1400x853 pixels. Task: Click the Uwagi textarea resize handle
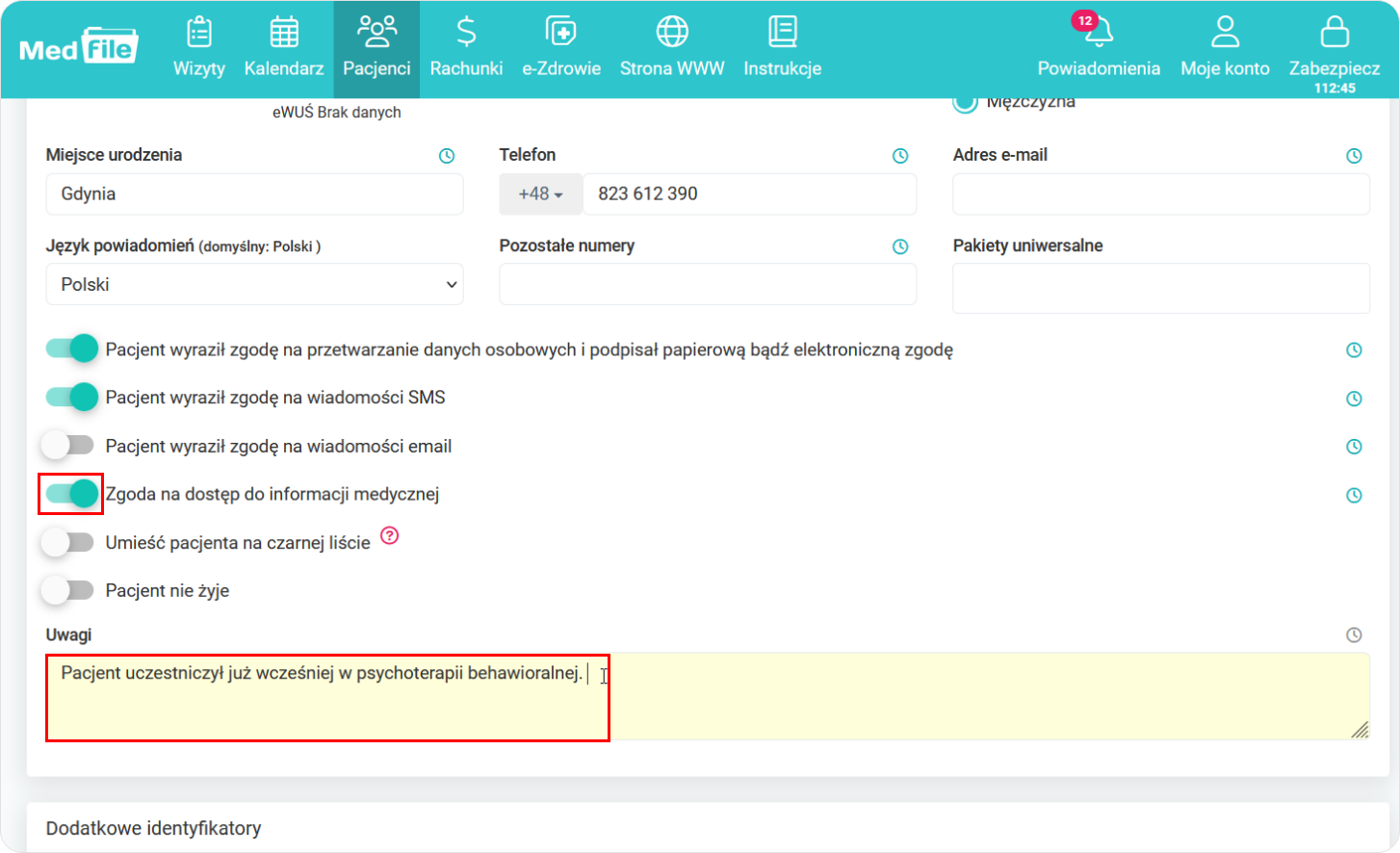tap(1360, 730)
